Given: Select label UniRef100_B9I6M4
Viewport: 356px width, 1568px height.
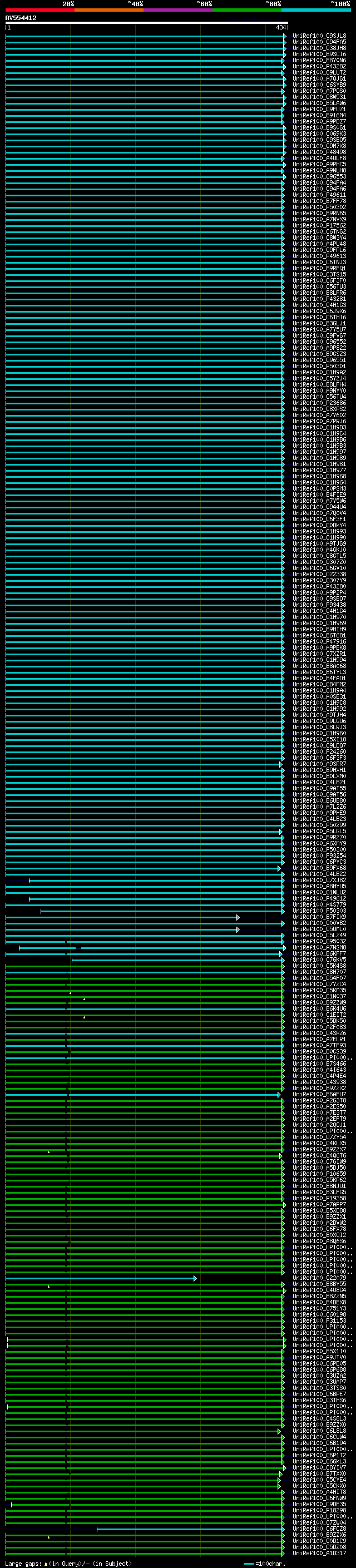Looking at the screenshot, I should click(x=319, y=115).
